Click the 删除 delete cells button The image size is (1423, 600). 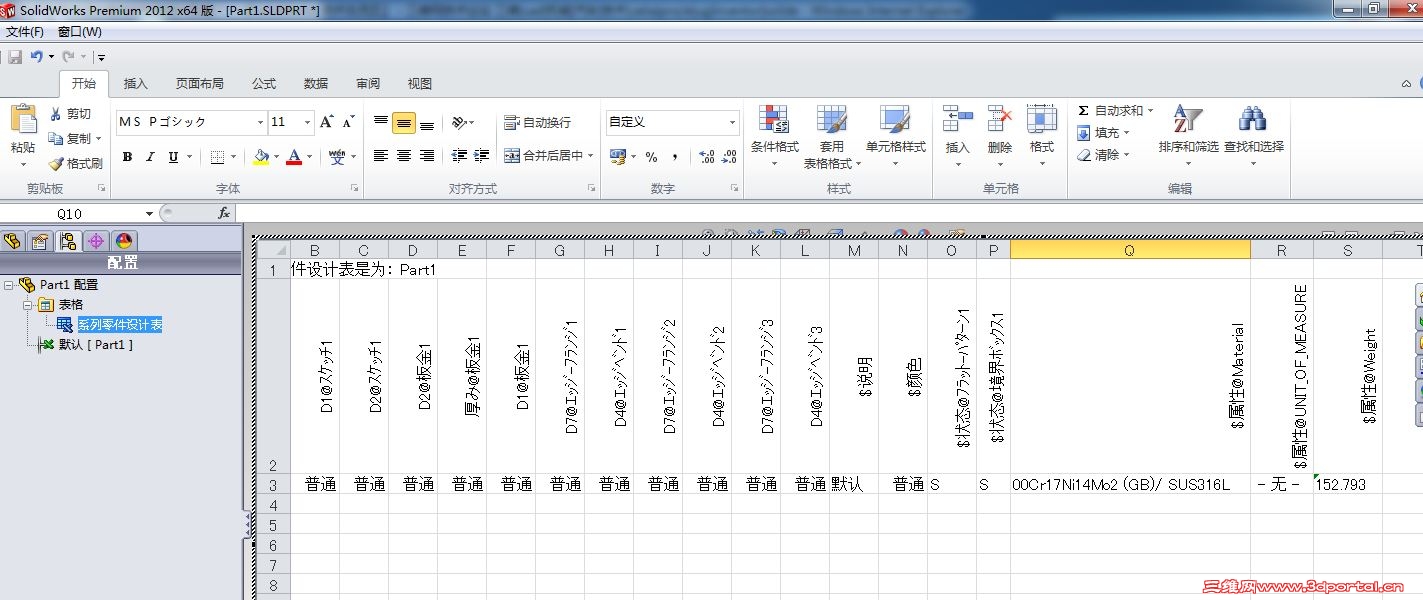point(1000,135)
